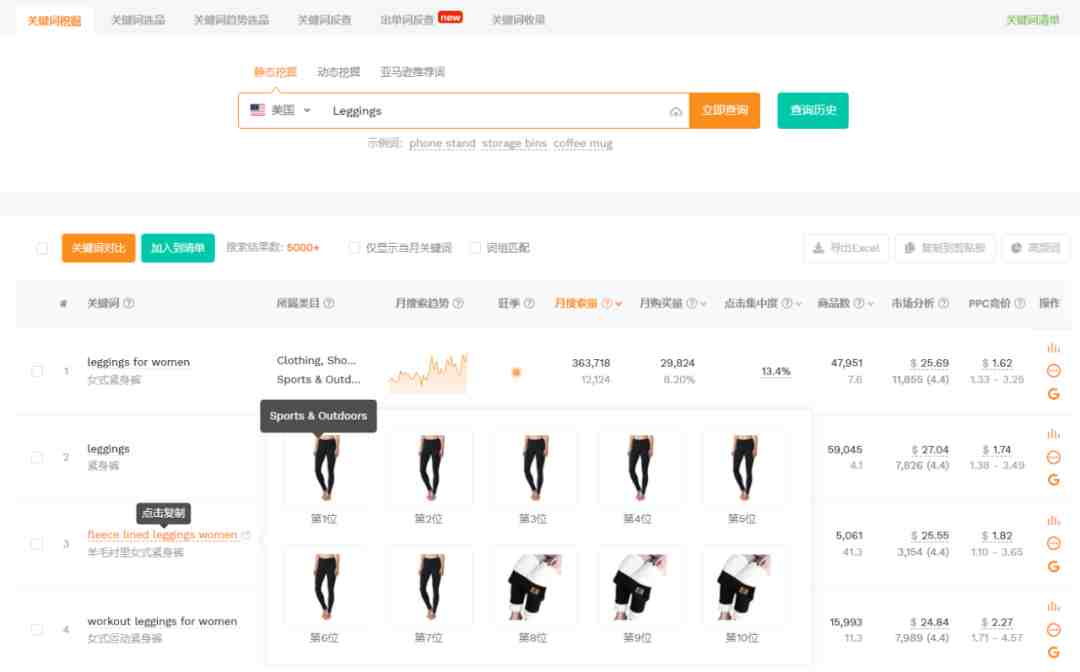
Task: Click help icon beside 月搜索量 header
Action: [607, 303]
